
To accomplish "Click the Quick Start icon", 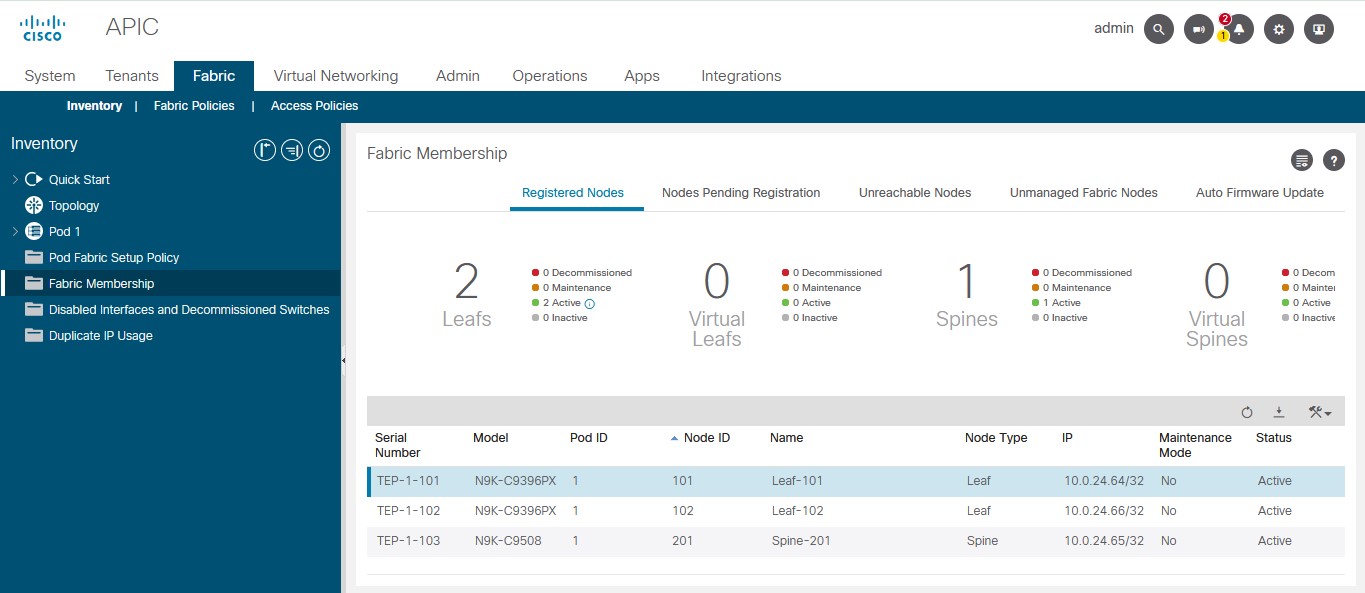I will coord(34,179).
